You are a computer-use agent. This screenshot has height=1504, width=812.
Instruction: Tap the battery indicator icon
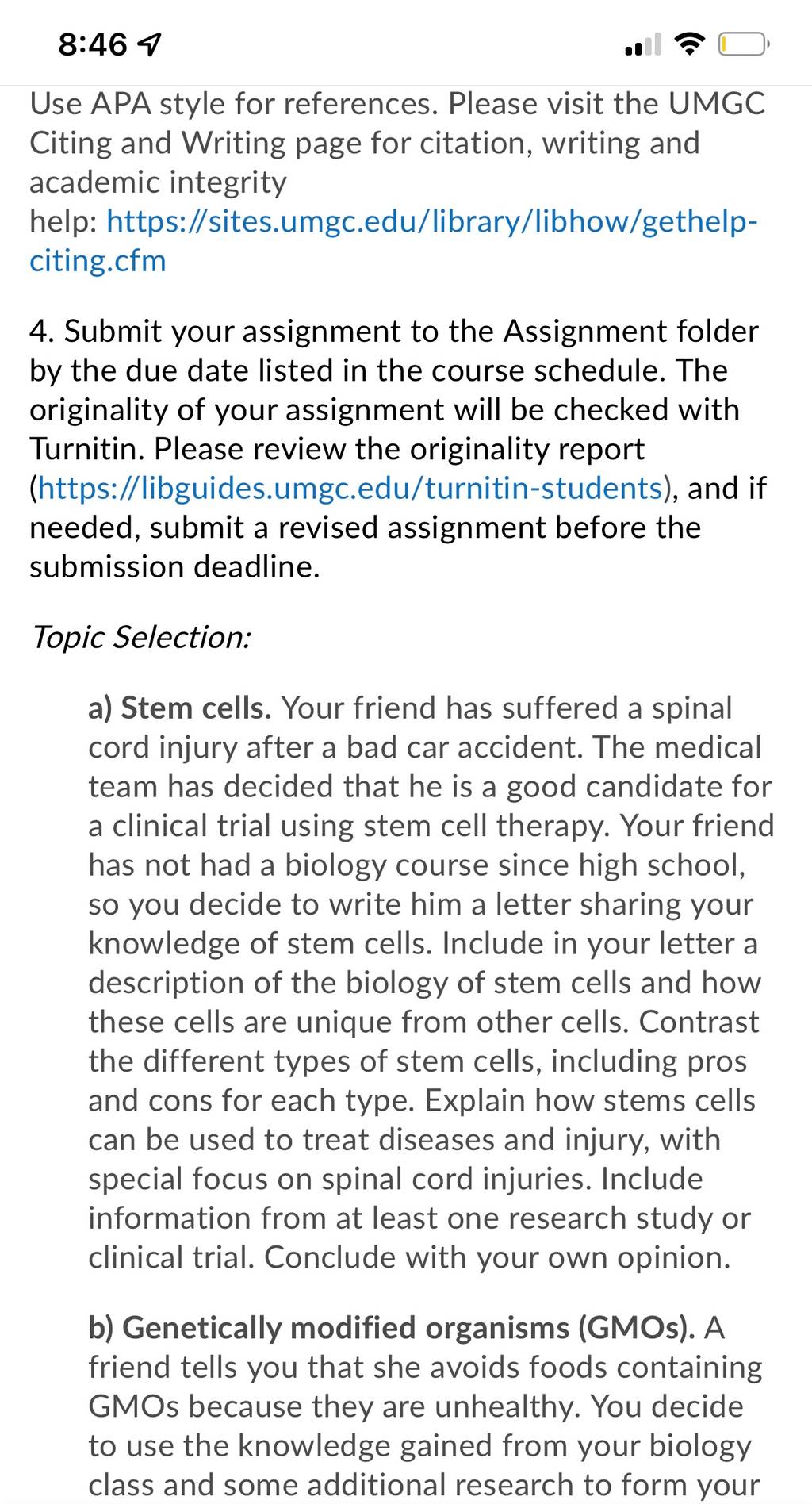click(x=742, y=45)
